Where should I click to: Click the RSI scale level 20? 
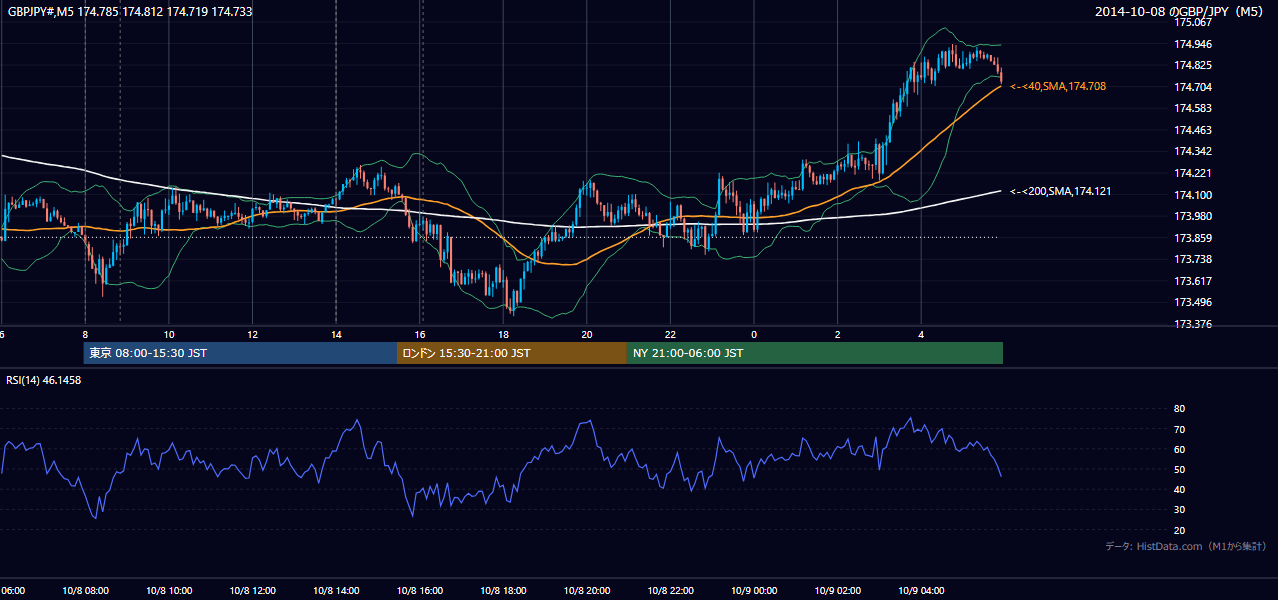(x=1179, y=530)
